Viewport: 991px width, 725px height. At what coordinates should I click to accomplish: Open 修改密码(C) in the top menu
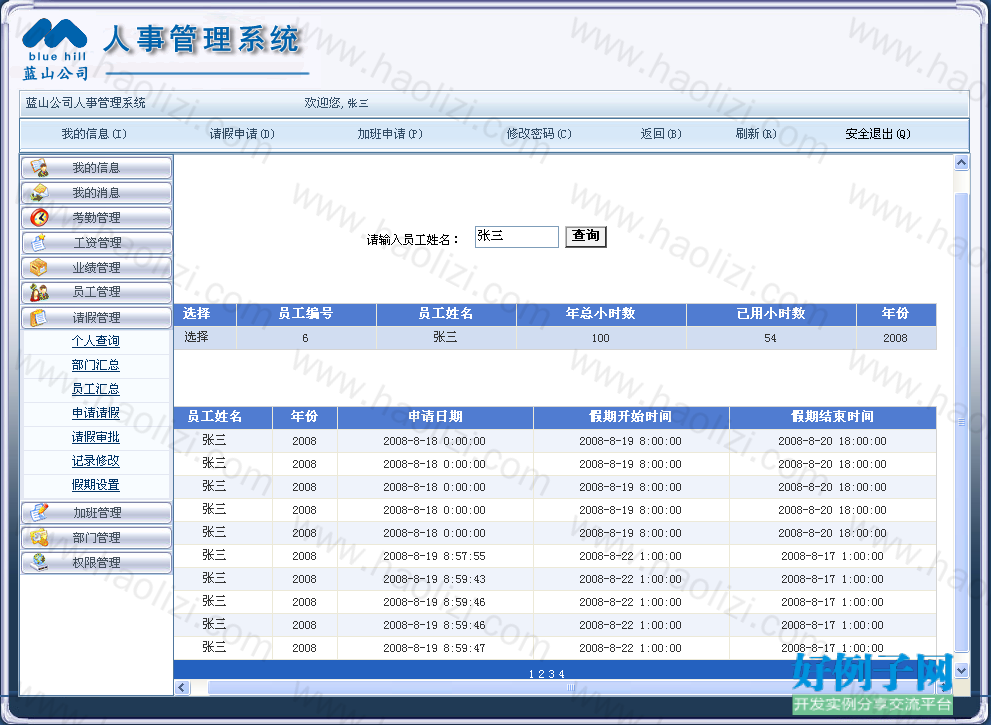click(x=539, y=134)
